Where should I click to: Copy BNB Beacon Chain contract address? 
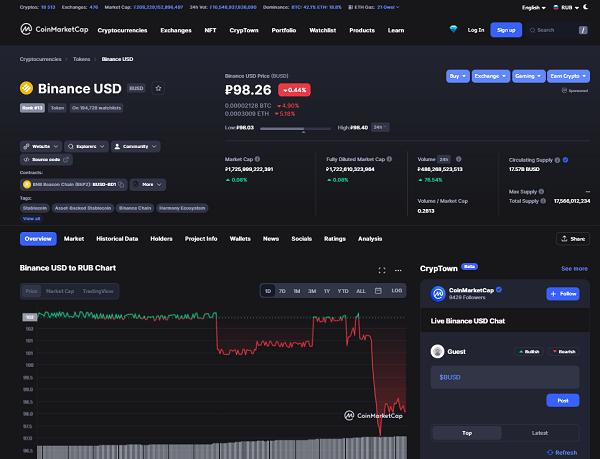(121, 184)
